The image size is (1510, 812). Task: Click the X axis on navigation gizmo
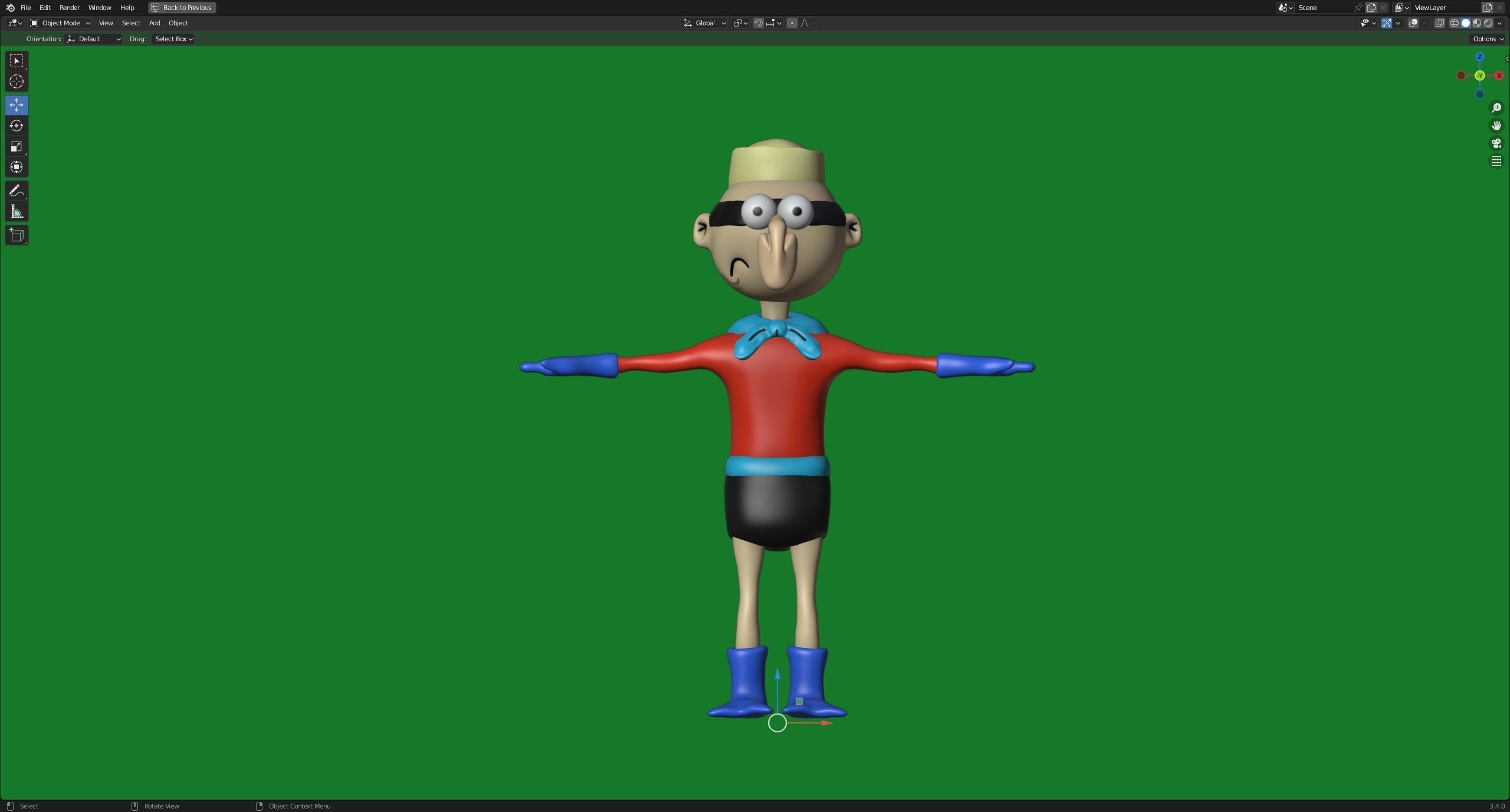coord(1498,75)
